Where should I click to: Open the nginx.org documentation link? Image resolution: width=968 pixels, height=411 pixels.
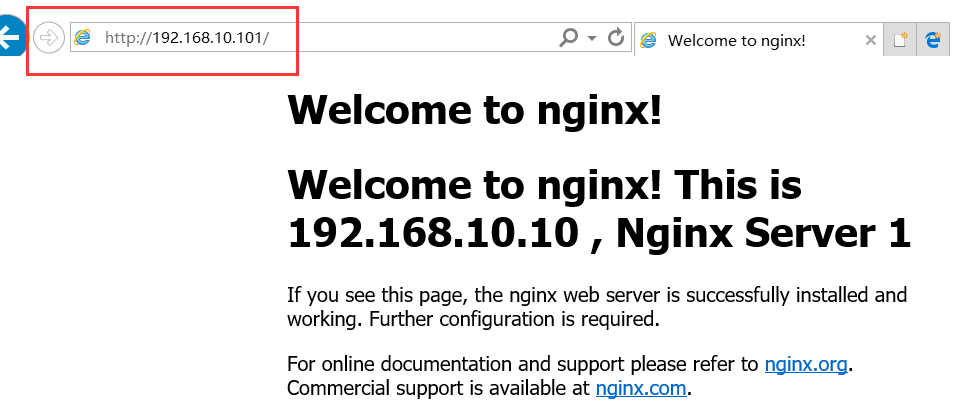(x=806, y=364)
